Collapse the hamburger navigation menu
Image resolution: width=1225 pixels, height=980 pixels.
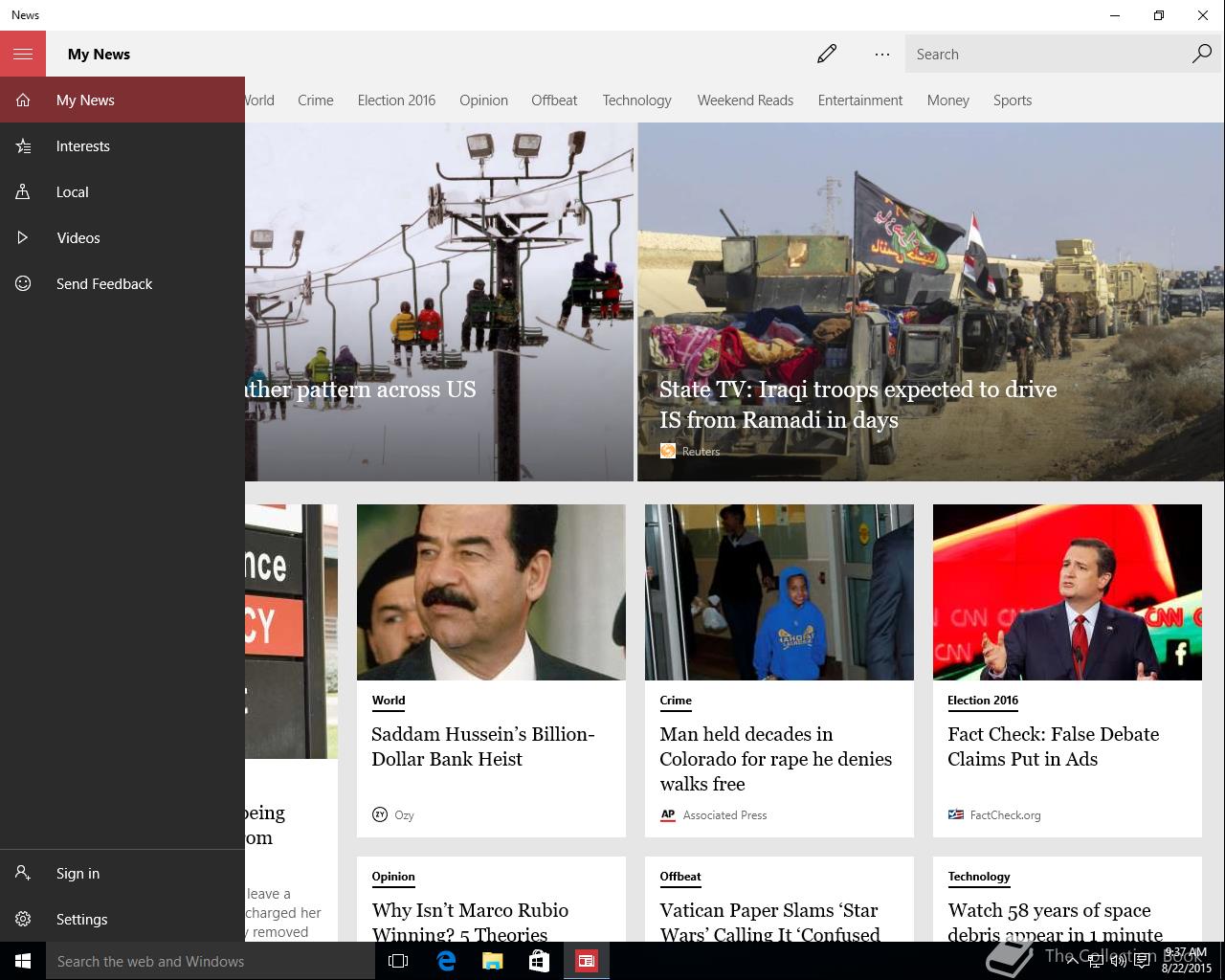pyautogui.click(x=23, y=54)
